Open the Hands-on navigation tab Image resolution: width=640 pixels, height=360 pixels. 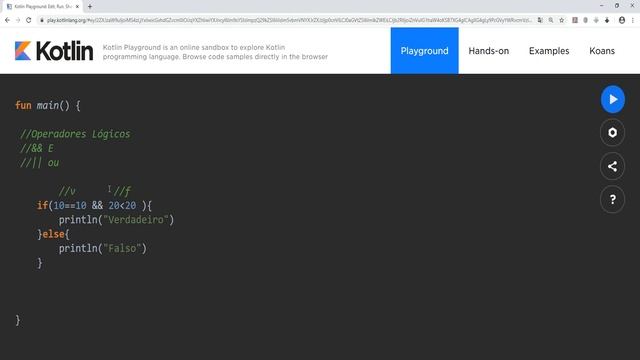click(489, 51)
